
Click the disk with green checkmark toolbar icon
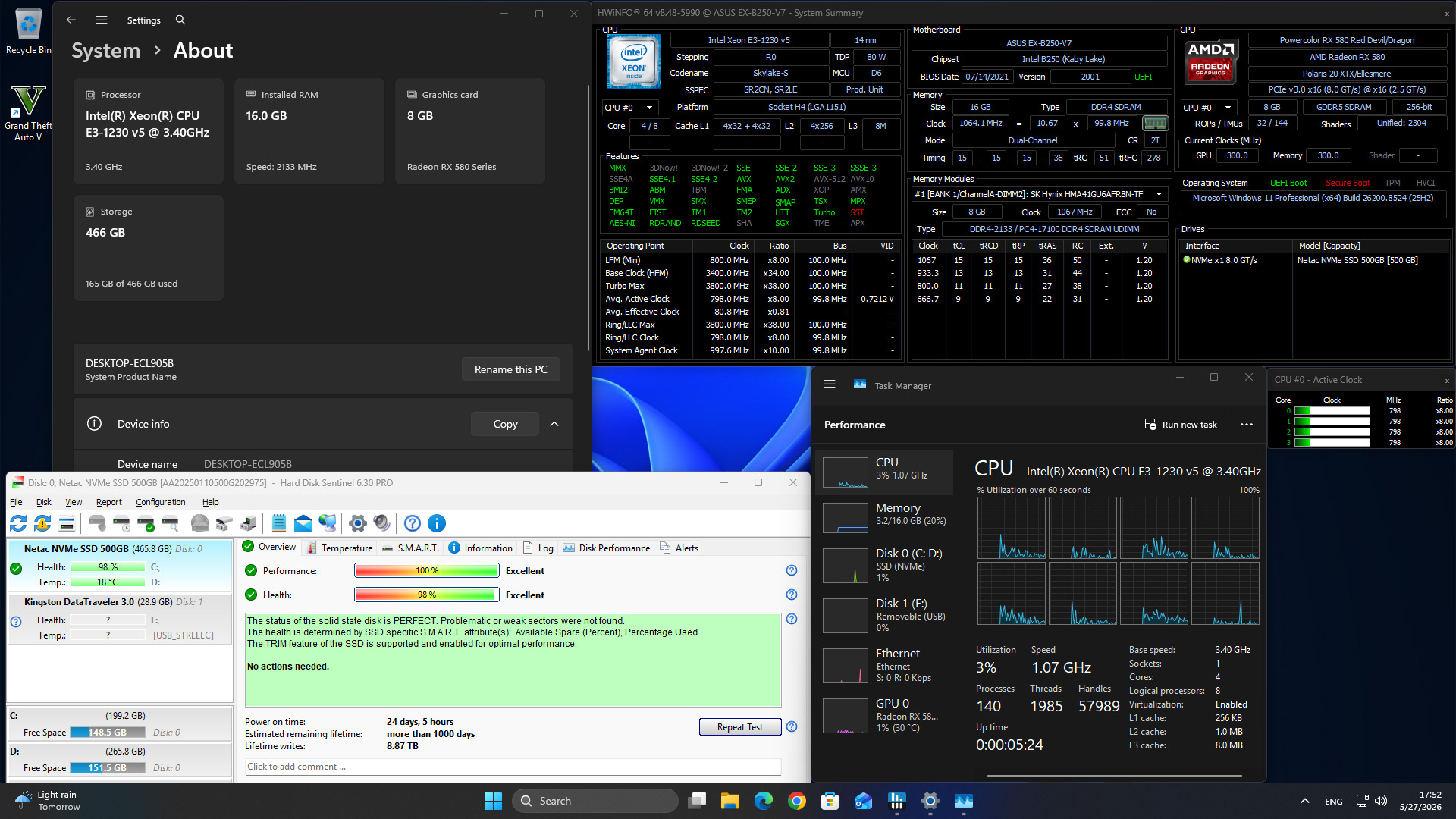click(x=146, y=523)
